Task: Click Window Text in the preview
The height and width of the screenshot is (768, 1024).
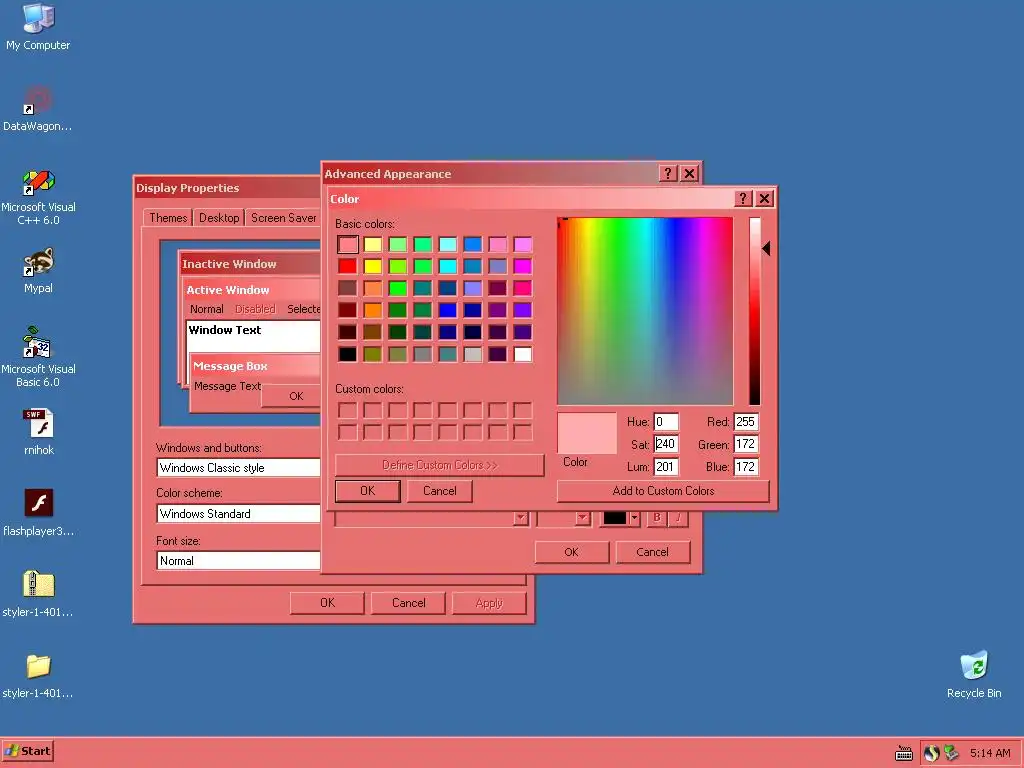Action: tap(225, 330)
